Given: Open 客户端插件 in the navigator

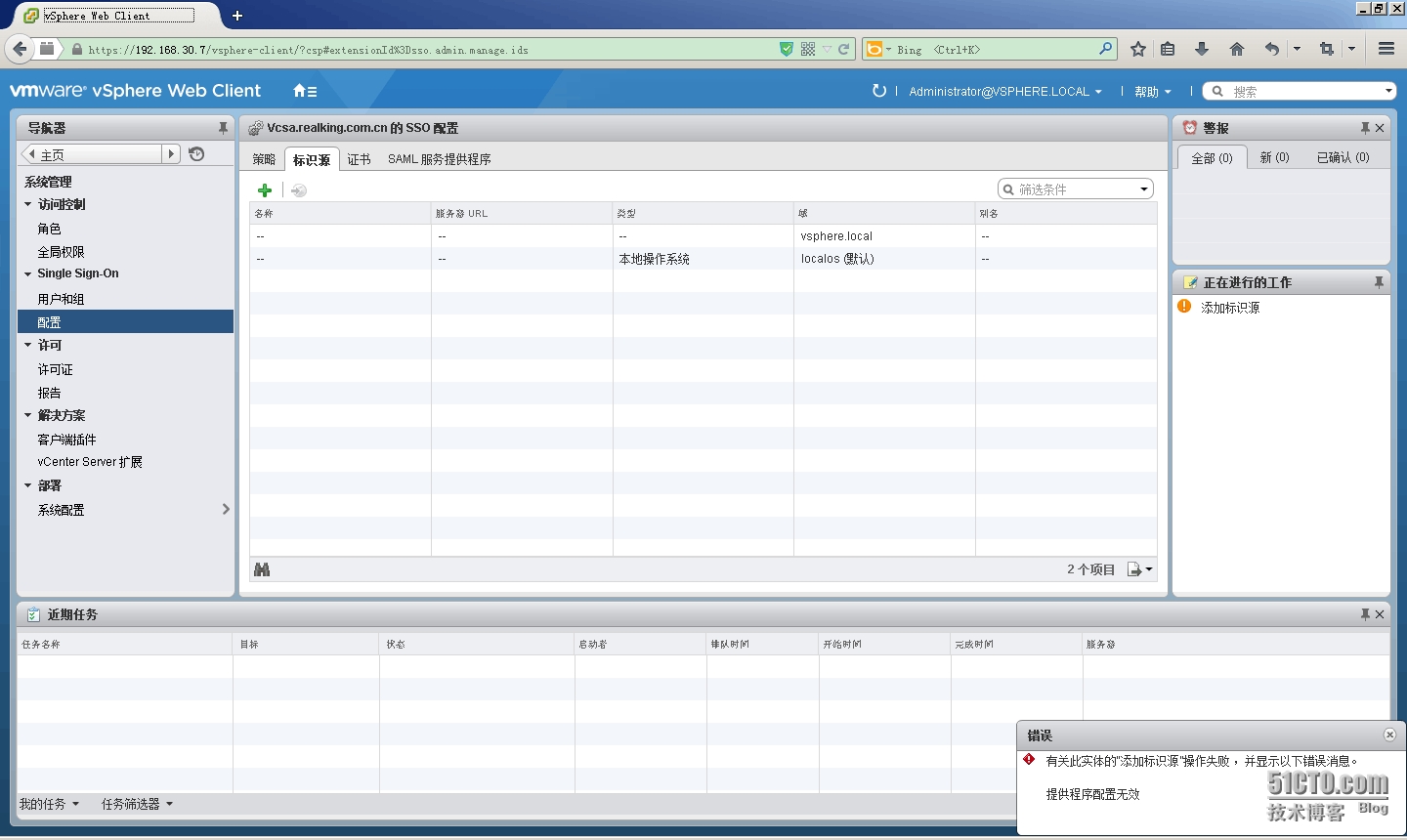Looking at the screenshot, I should point(66,440).
